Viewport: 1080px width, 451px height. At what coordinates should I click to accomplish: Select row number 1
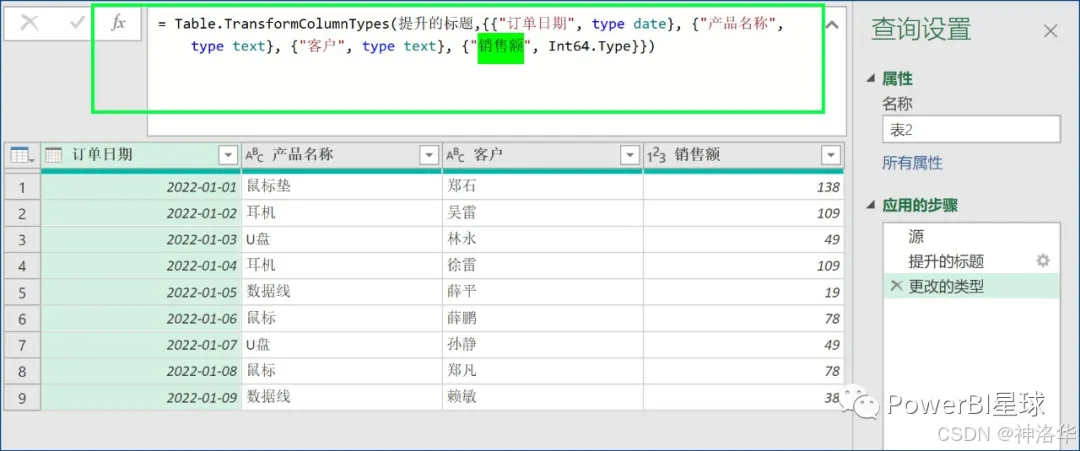[23, 187]
